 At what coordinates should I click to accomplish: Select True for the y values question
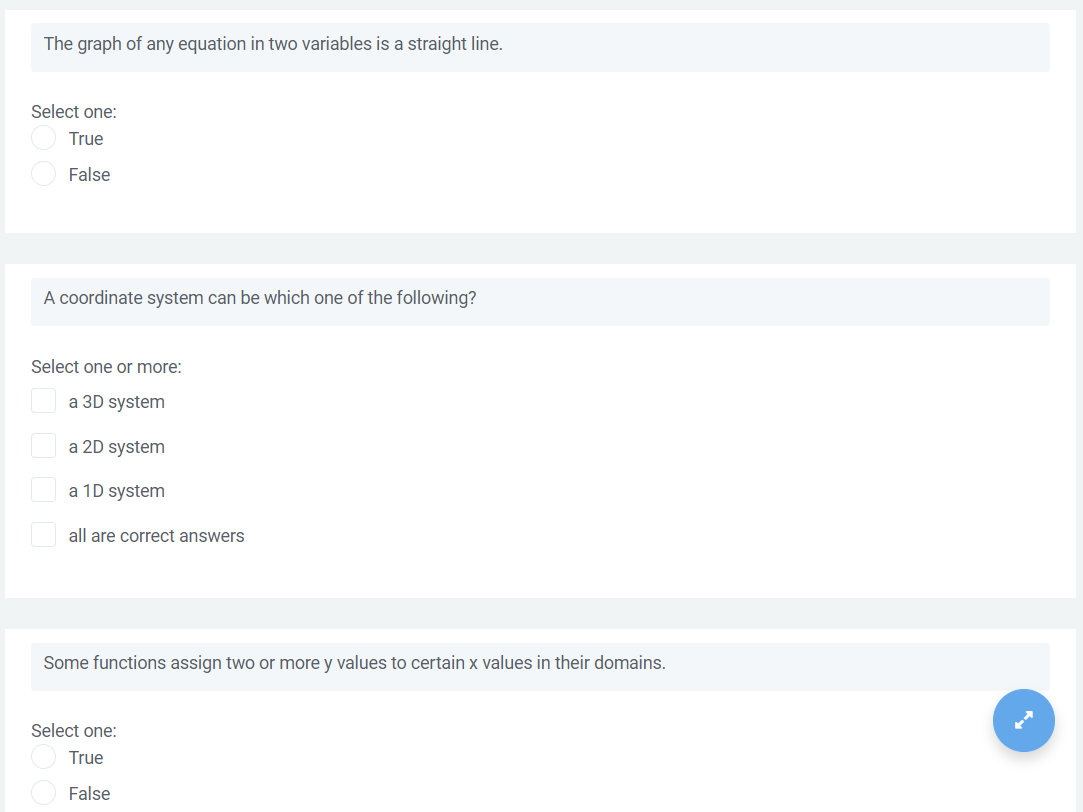pyautogui.click(x=43, y=756)
